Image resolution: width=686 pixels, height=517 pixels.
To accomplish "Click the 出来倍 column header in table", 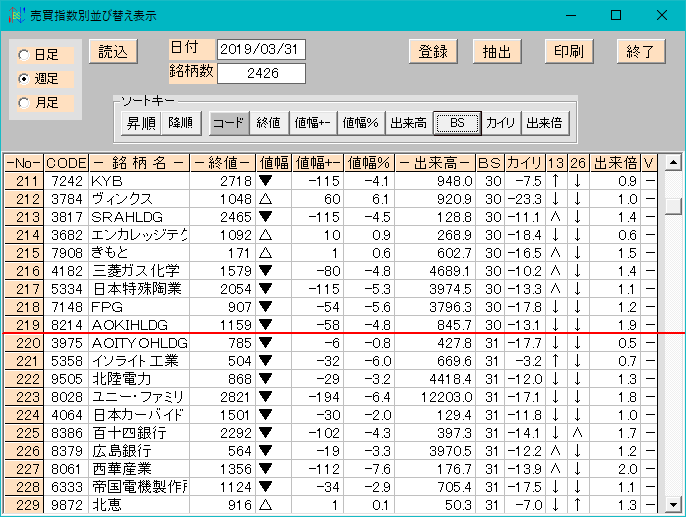I will [615, 163].
